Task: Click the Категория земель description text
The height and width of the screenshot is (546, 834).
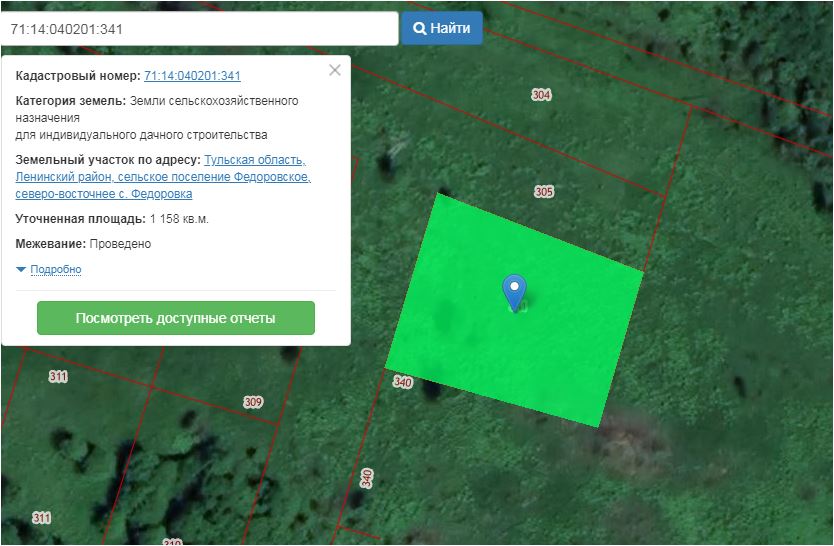Action: tap(157, 117)
